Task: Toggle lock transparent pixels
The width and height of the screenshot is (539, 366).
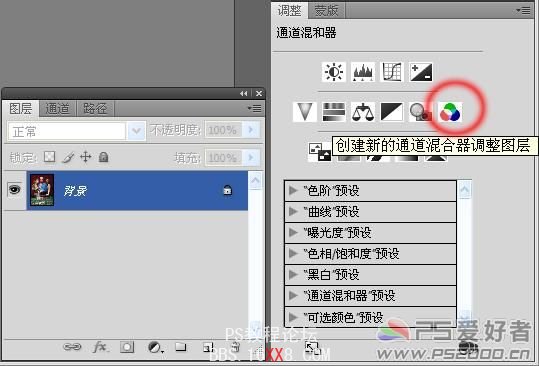Action: [x=50, y=157]
